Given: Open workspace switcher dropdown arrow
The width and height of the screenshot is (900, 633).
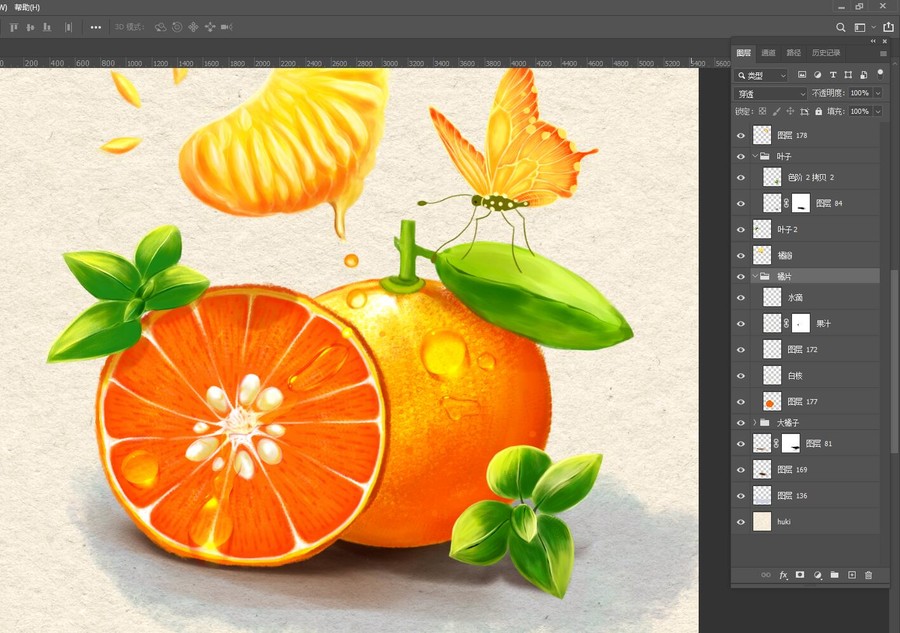Looking at the screenshot, I should [x=874, y=27].
